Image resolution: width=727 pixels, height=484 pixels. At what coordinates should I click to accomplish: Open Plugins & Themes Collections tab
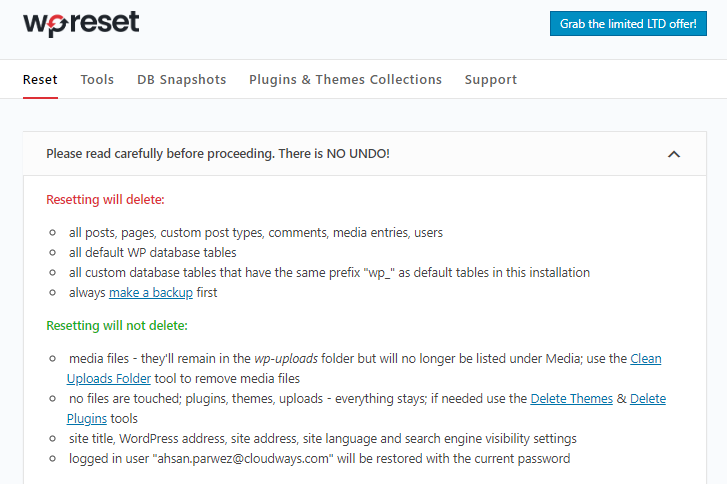pos(345,80)
